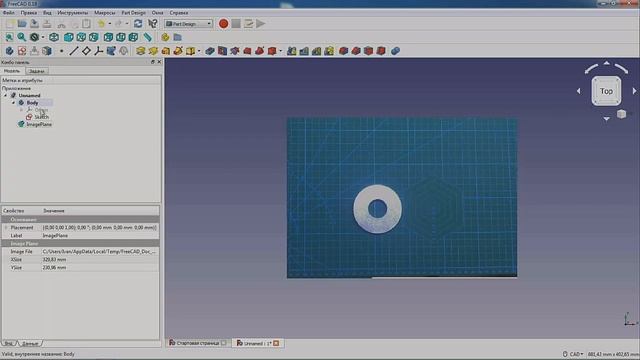The width and height of the screenshot is (640, 360).
Task: Collapse the Body tree node
Action: pyautogui.click(x=13, y=103)
